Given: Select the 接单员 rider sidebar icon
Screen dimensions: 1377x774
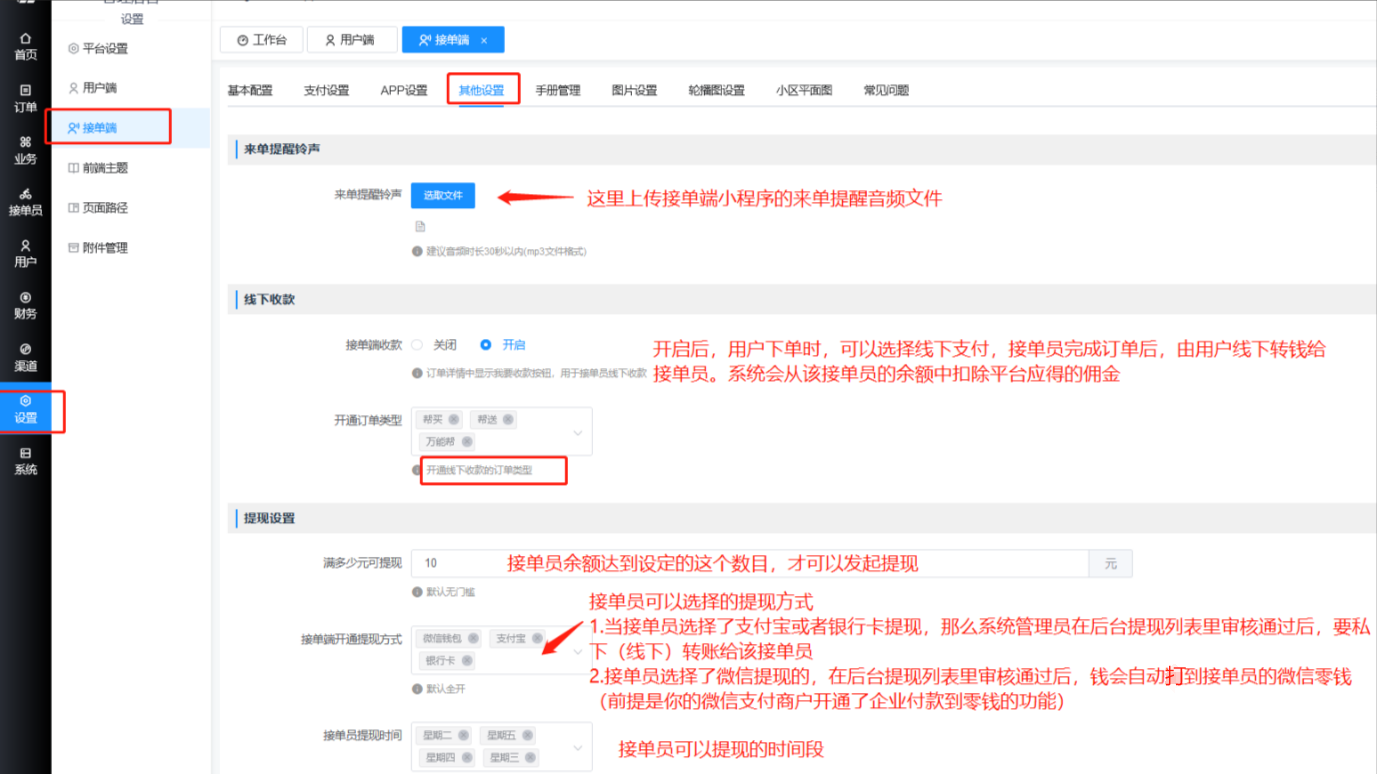Looking at the screenshot, I should pos(25,202).
